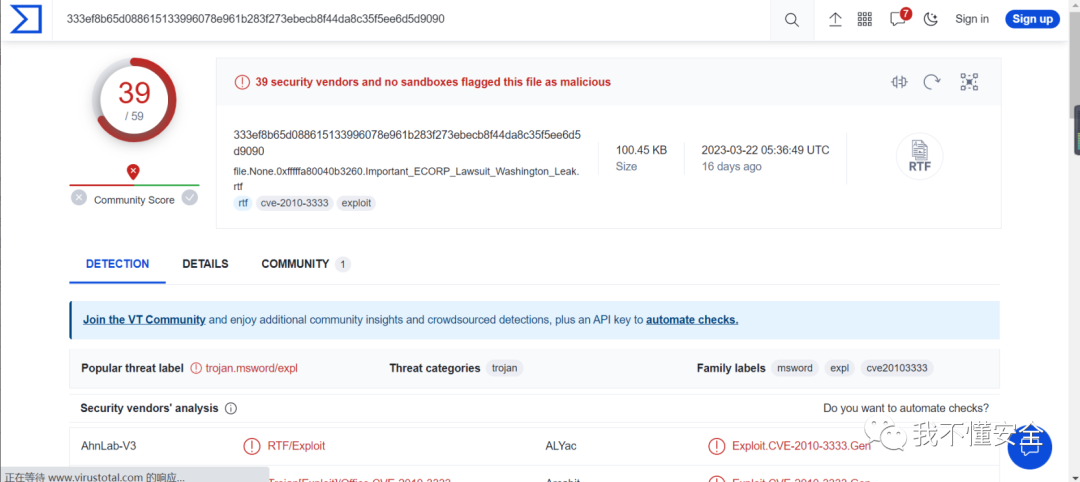Viewport: 1080px width, 482px height.
Task: Click the Sign up button
Action: (x=1032, y=19)
